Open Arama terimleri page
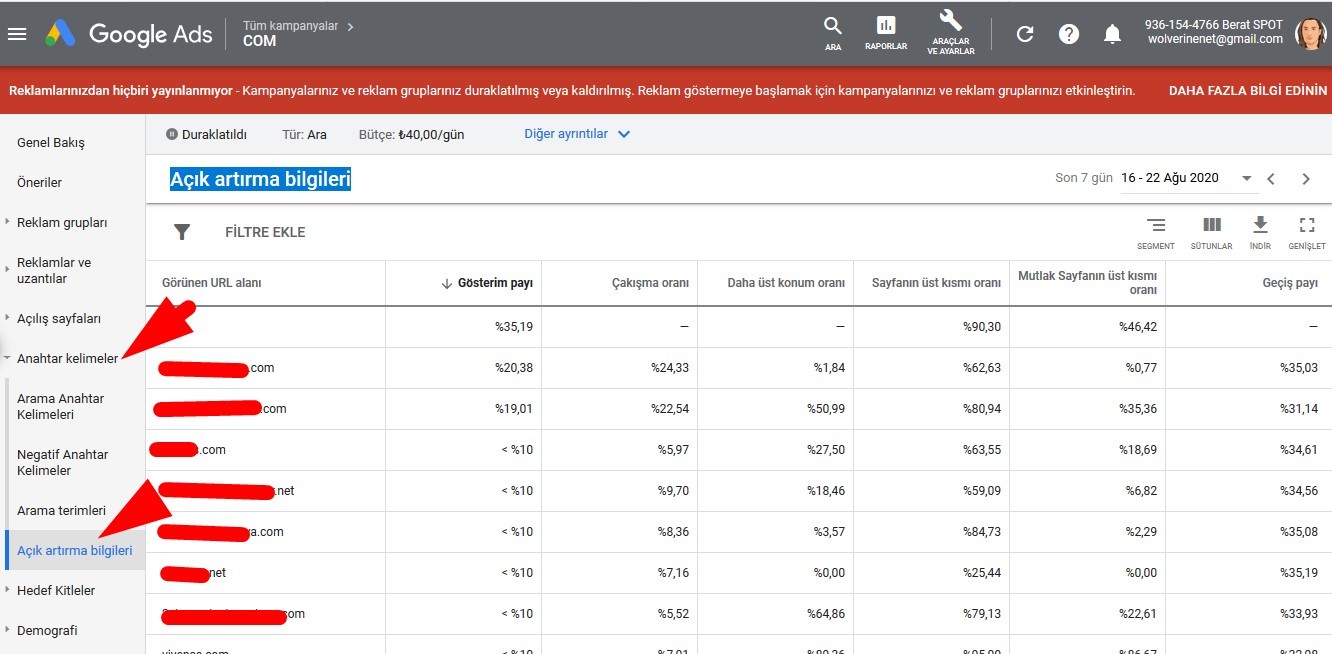Image resolution: width=1332 pixels, height=654 pixels. pyautogui.click(x=61, y=510)
